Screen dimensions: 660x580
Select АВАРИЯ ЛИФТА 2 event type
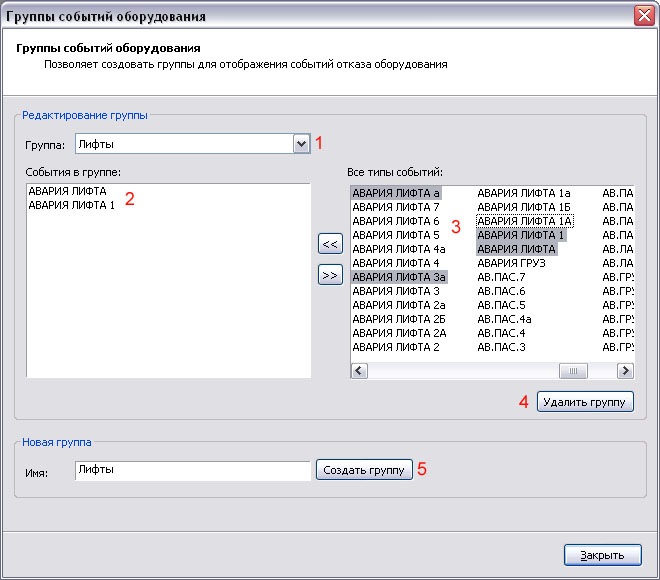pyautogui.click(x=396, y=347)
